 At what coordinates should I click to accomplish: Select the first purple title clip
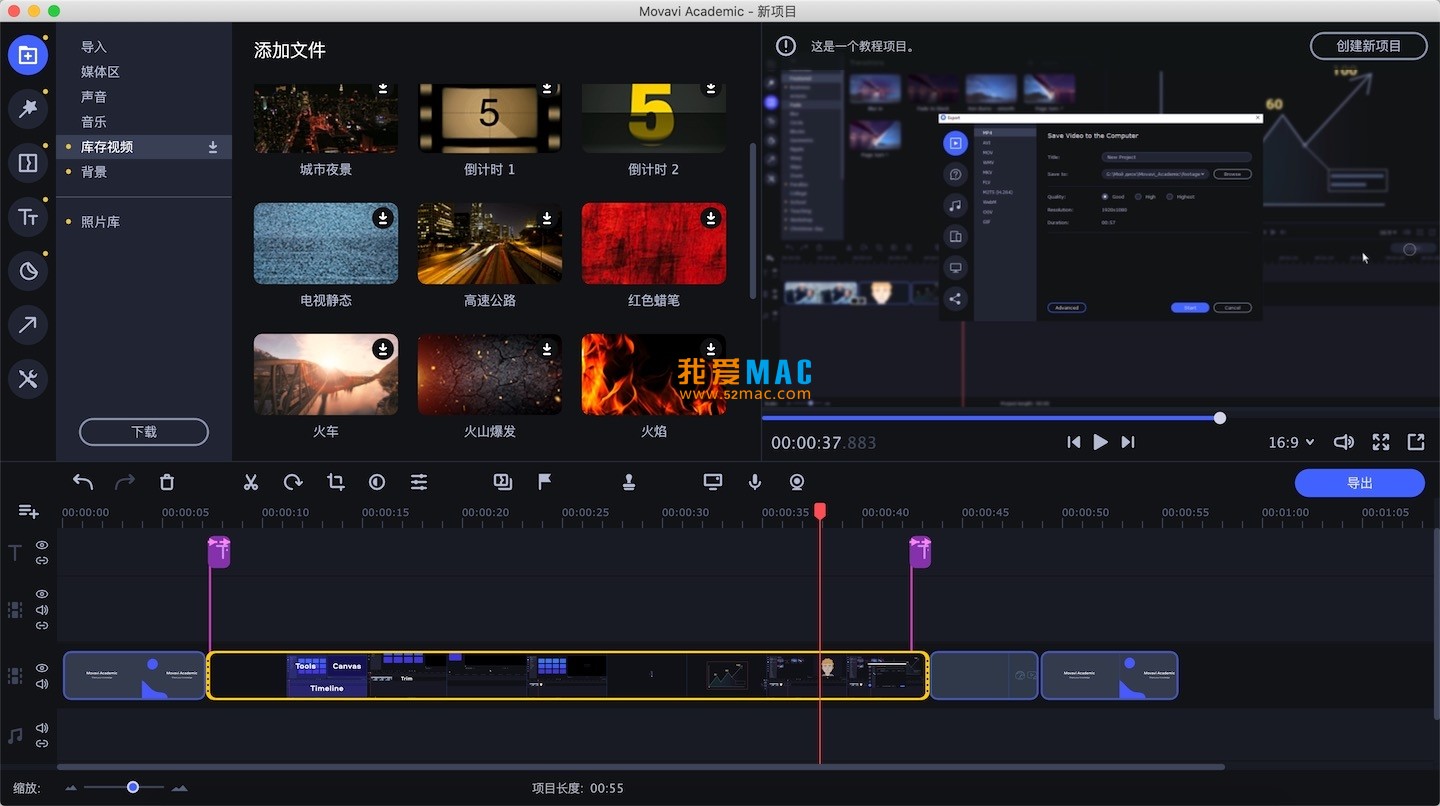pos(219,552)
